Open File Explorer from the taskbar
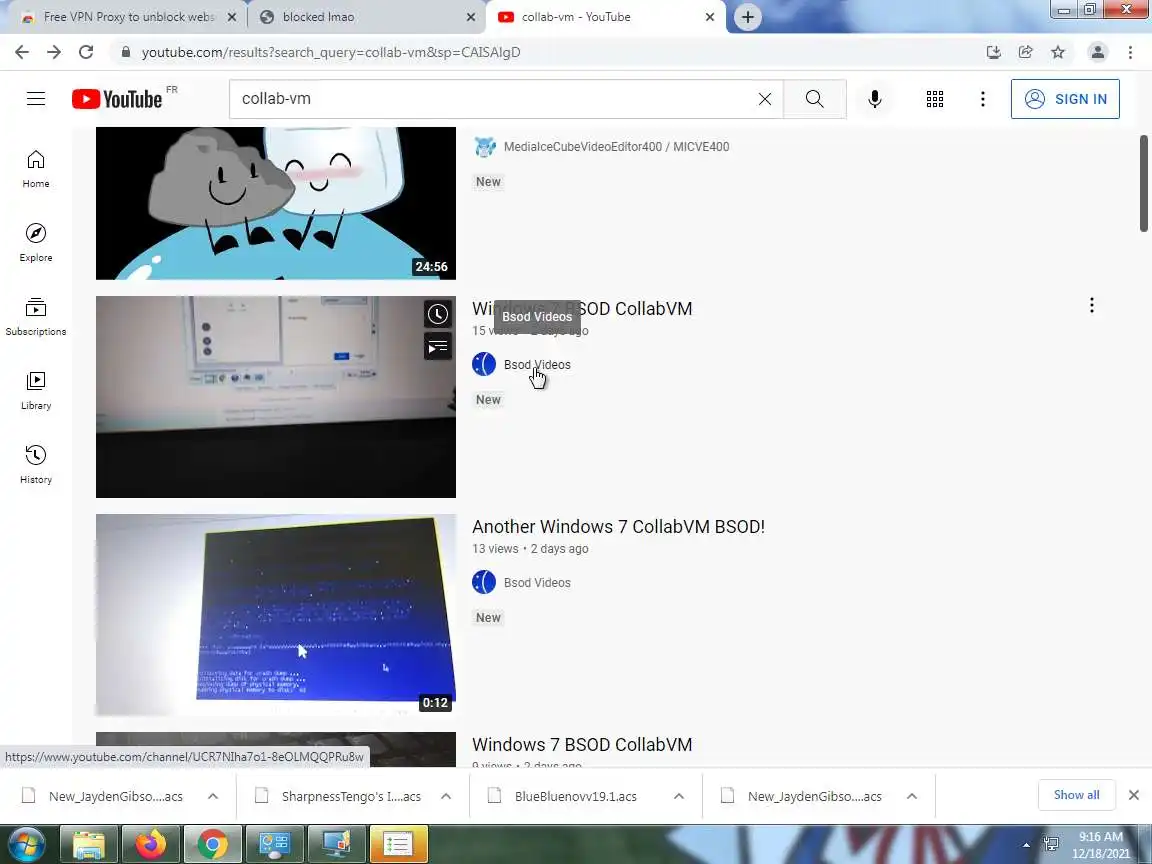The image size is (1152, 864). point(88,845)
